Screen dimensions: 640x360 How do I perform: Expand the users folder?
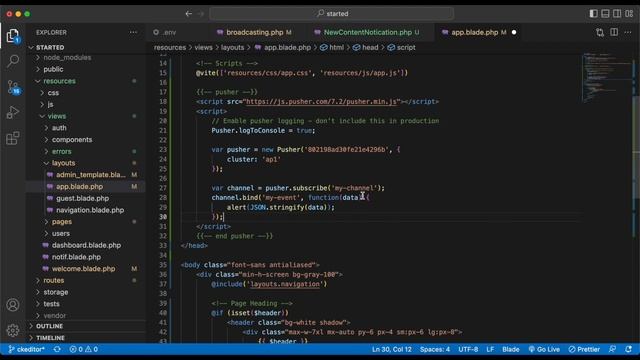[86, 233]
